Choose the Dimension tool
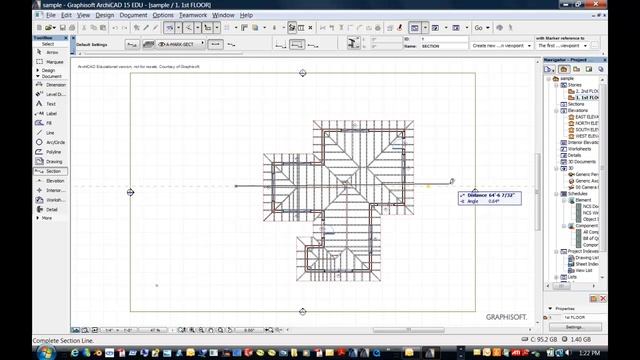 [51, 84]
